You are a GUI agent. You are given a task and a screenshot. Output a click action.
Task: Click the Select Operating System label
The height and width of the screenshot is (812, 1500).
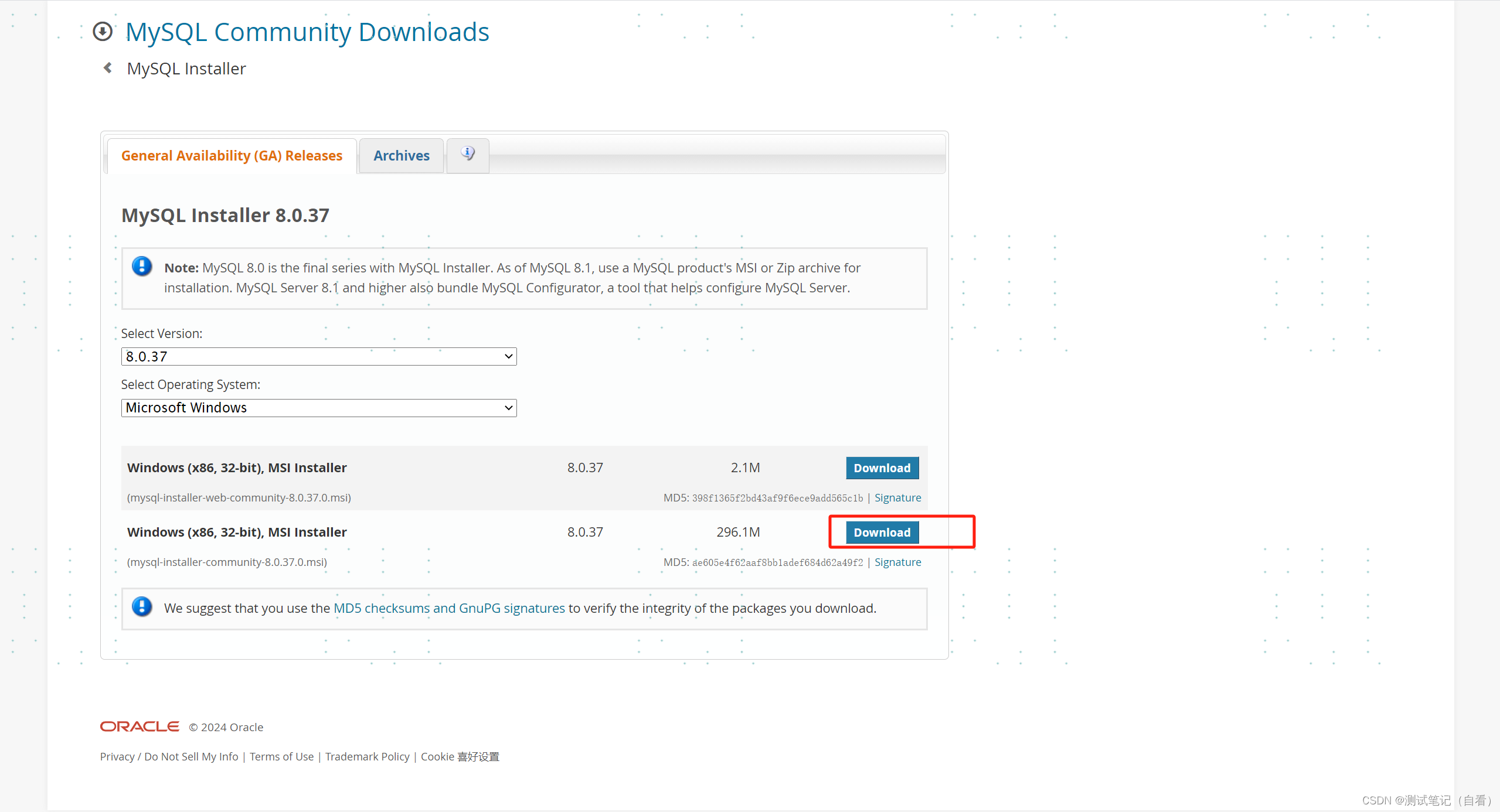pos(191,384)
